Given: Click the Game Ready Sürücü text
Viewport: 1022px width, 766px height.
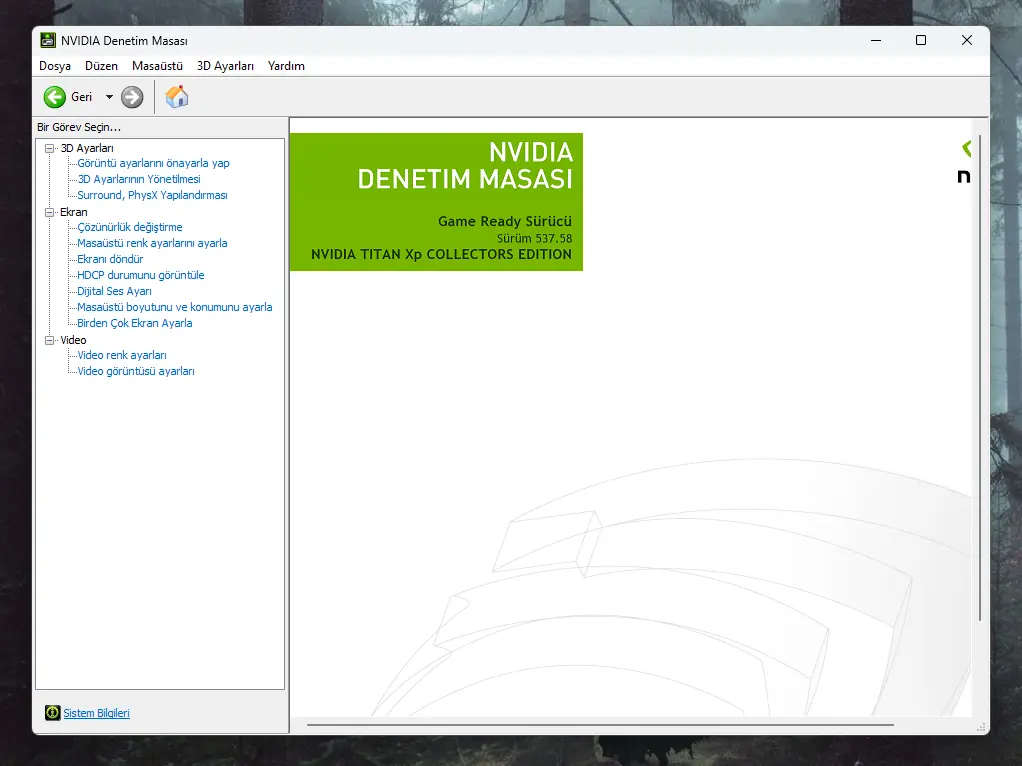Looking at the screenshot, I should [504, 222].
